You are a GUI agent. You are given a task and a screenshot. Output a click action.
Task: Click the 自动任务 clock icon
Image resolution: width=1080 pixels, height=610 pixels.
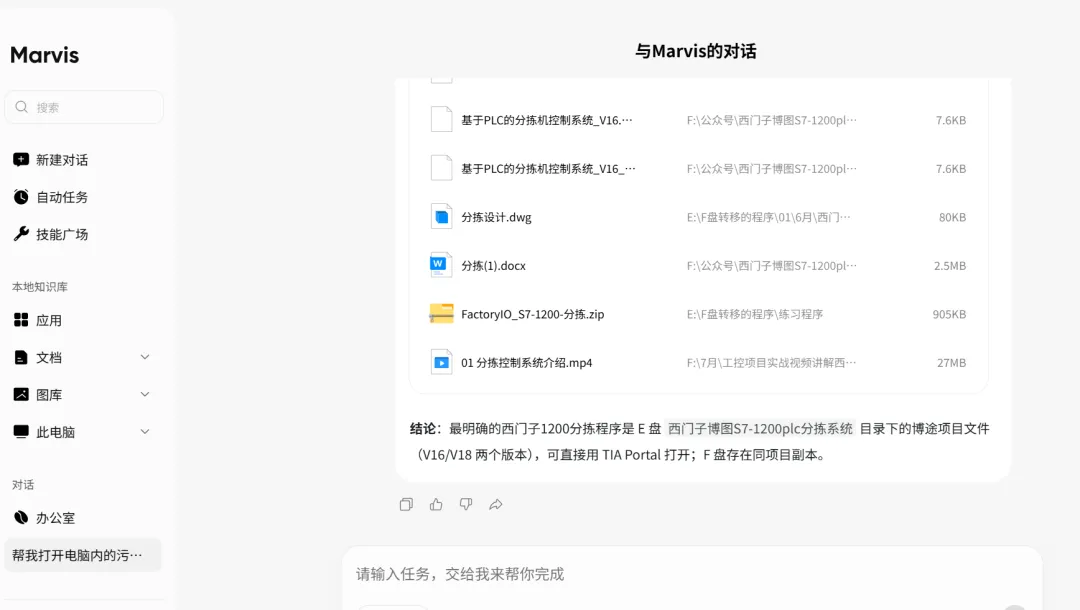point(21,197)
